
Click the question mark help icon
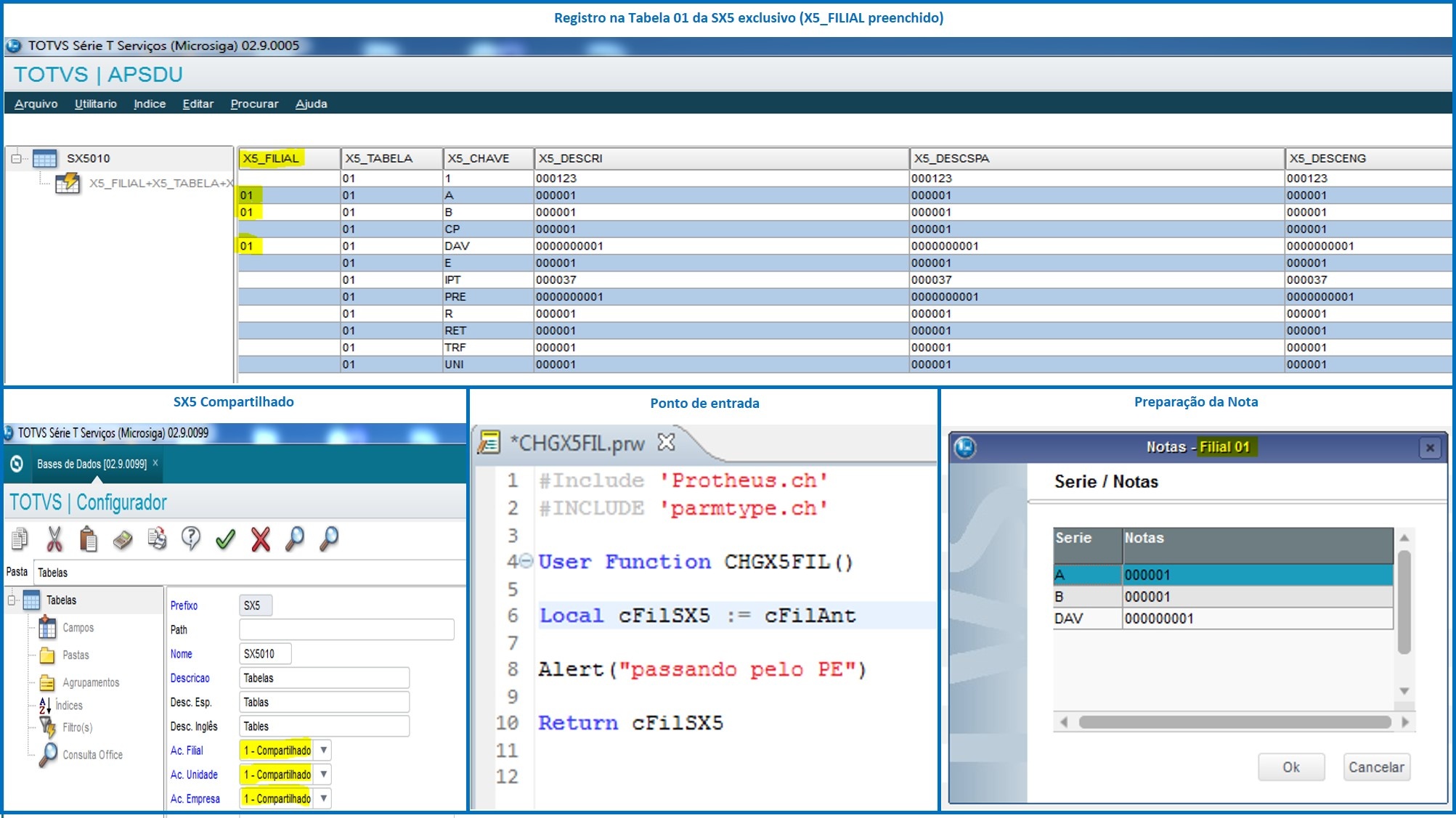[191, 539]
